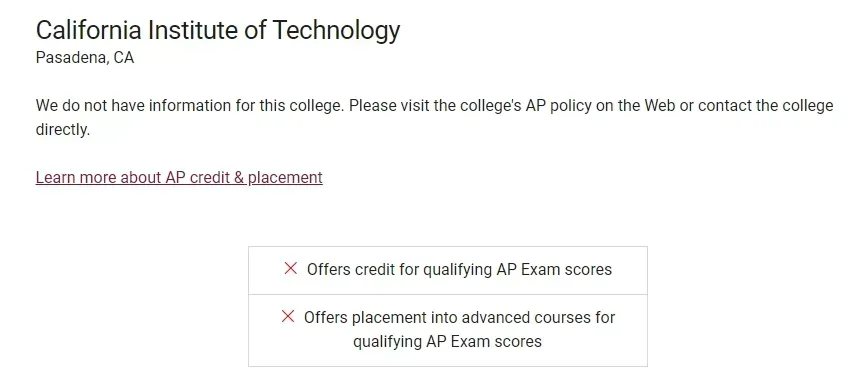
Task: Click the Pasadena, CA location text
Action: click(85, 57)
